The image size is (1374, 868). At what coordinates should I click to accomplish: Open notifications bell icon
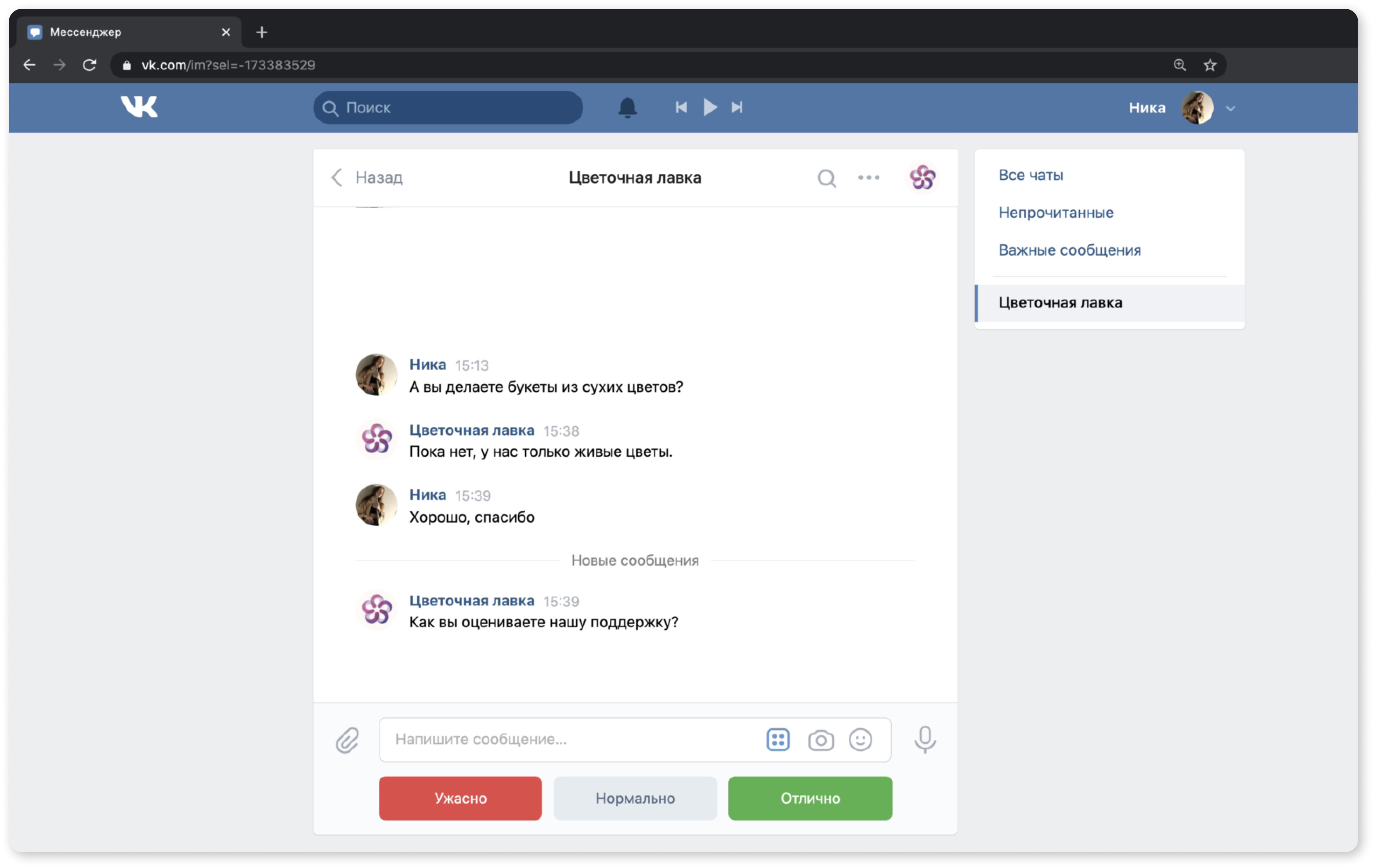coord(627,107)
